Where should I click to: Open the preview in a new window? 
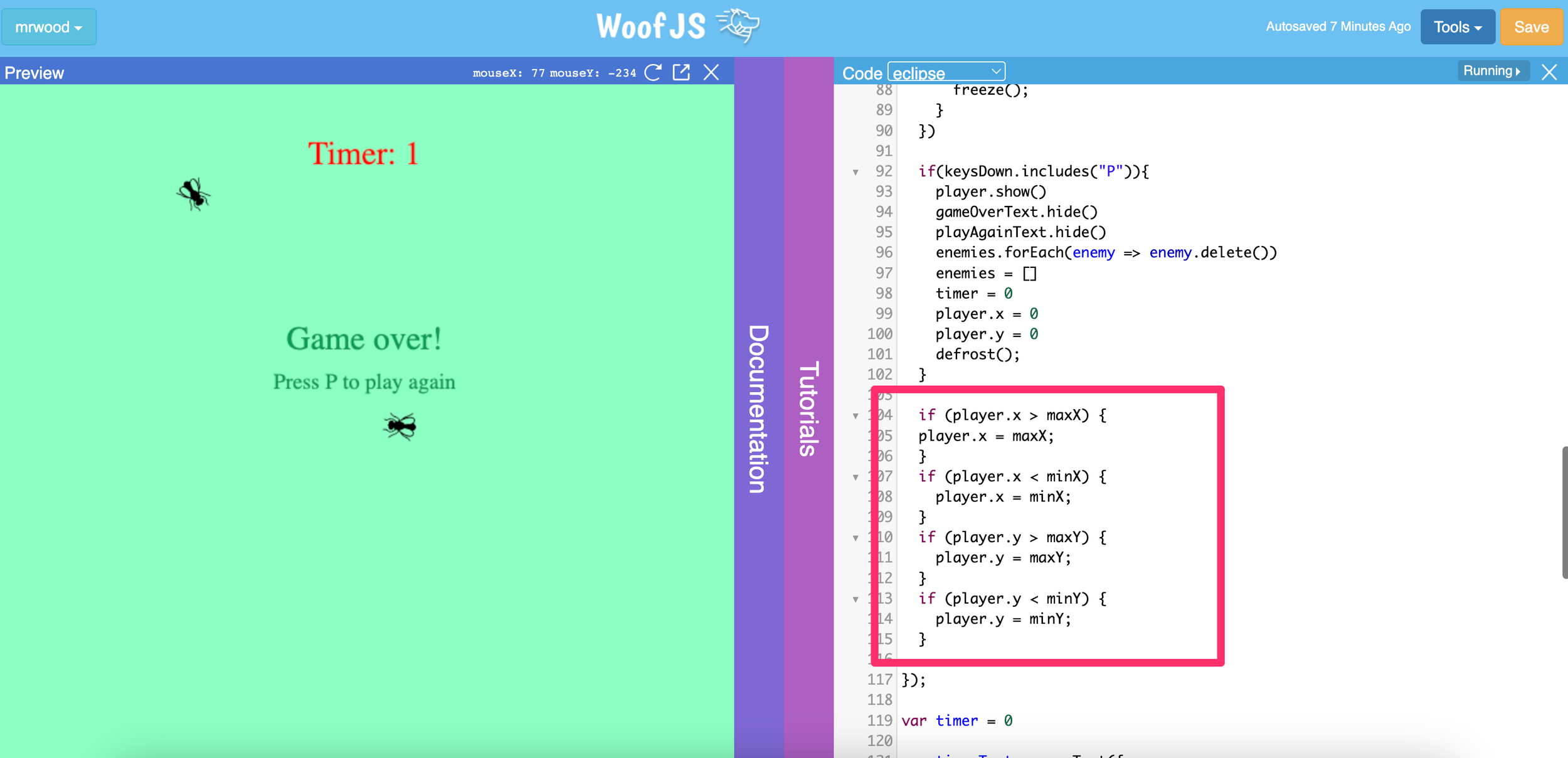(682, 72)
